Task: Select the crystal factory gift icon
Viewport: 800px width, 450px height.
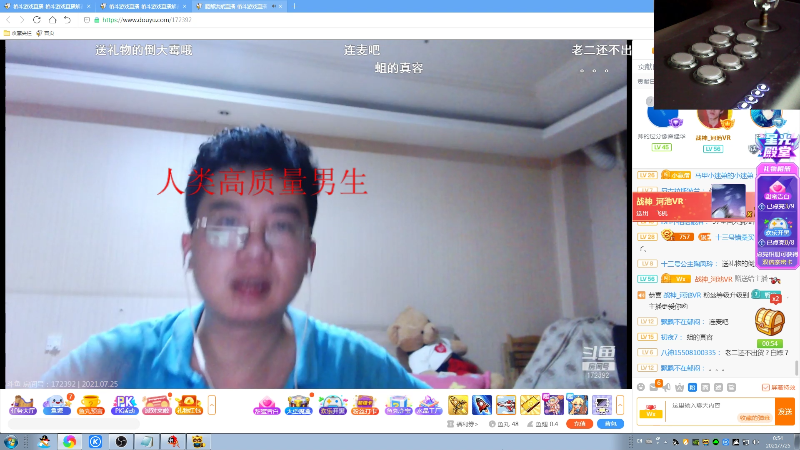Action: pos(429,405)
